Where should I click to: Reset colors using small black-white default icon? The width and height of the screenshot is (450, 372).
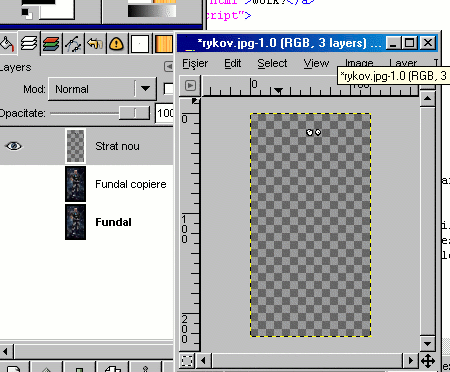[27, 13]
